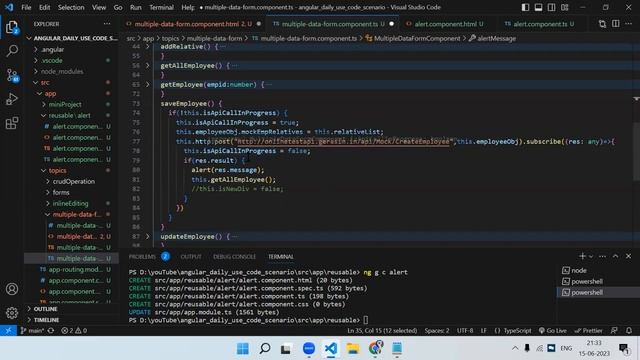Click the main branch indicator
Viewport: 640px width, 360px height.
pos(32,331)
